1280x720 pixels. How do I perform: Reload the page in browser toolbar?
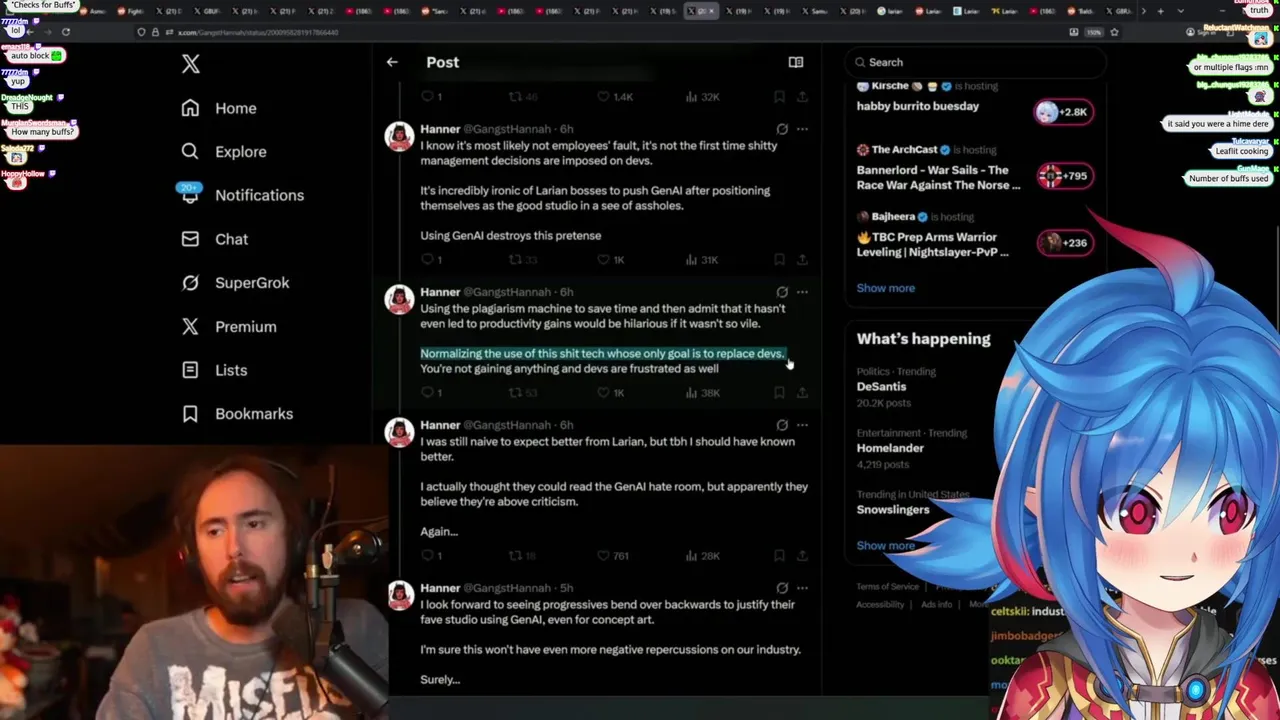[66, 32]
